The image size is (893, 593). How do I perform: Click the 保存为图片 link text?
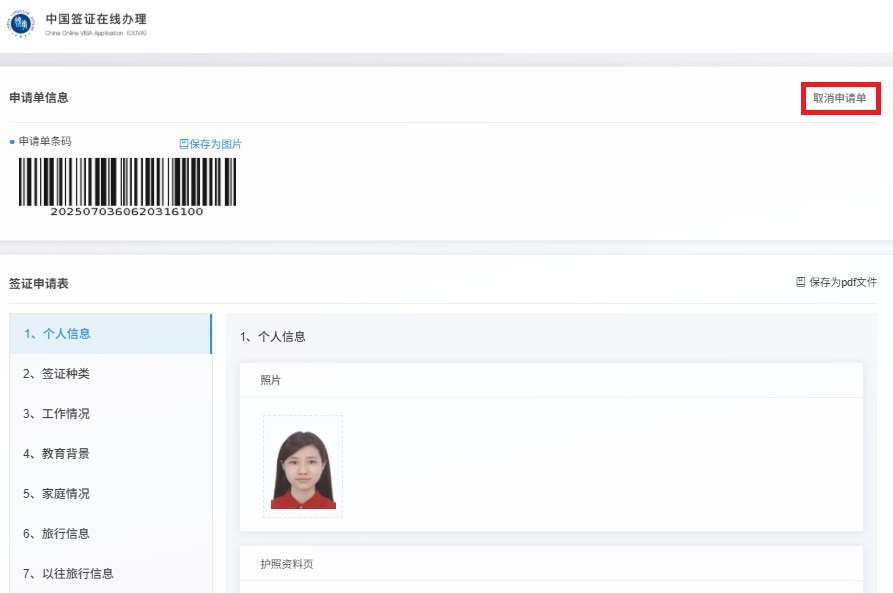[216, 144]
